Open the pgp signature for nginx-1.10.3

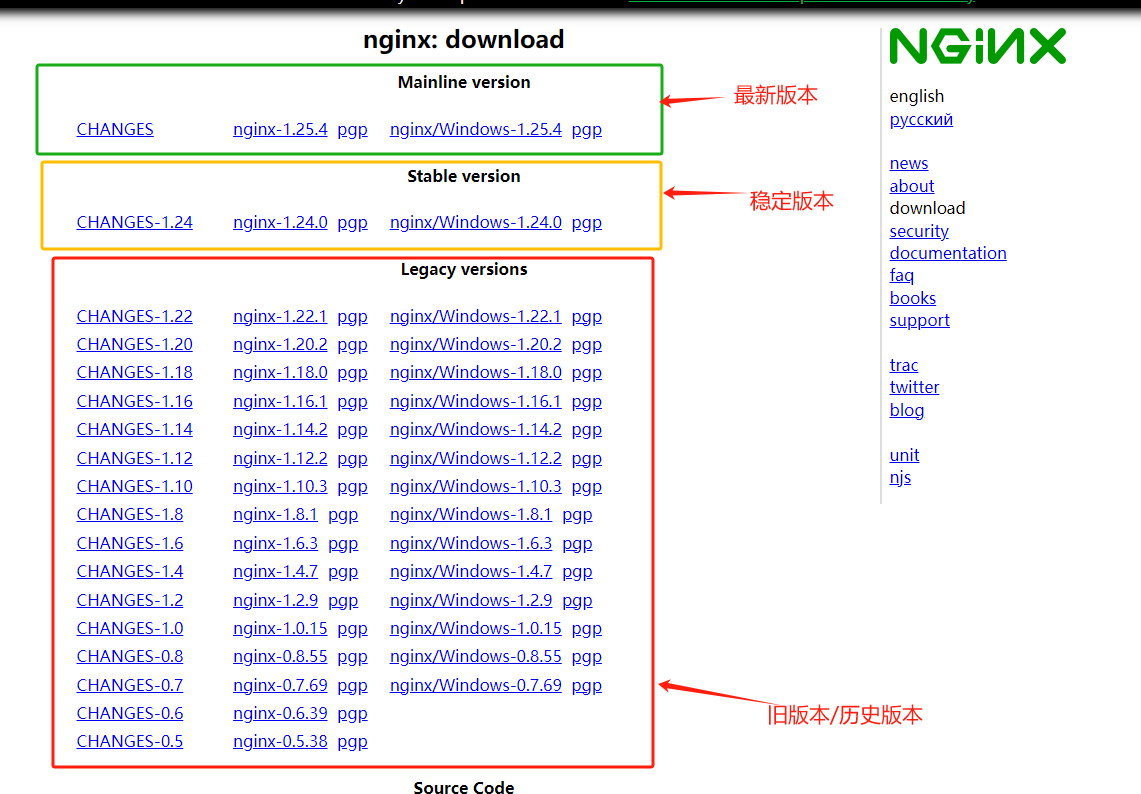[352, 486]
